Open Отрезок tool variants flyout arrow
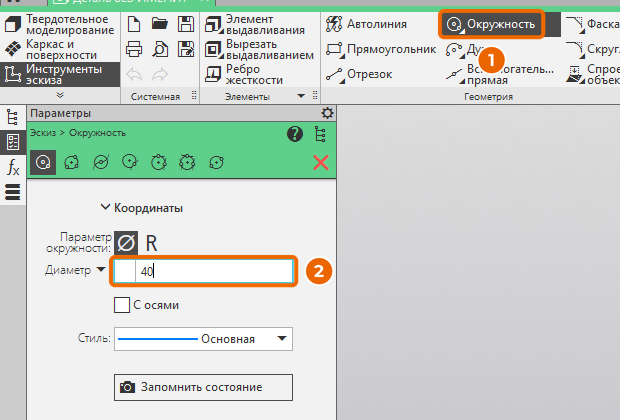Viewport: 620px width, 420px height. tap(341, 81)
